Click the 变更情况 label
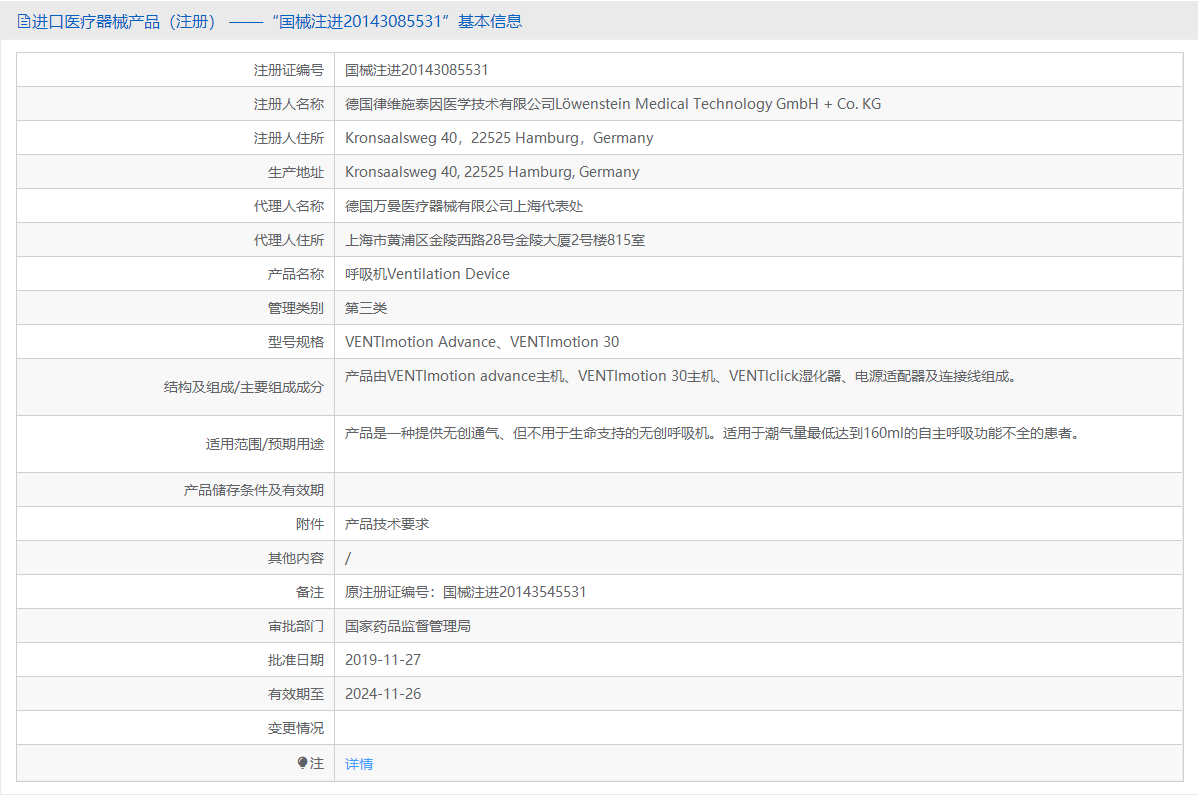1198x797 pixels. click(x=296, y=727)
